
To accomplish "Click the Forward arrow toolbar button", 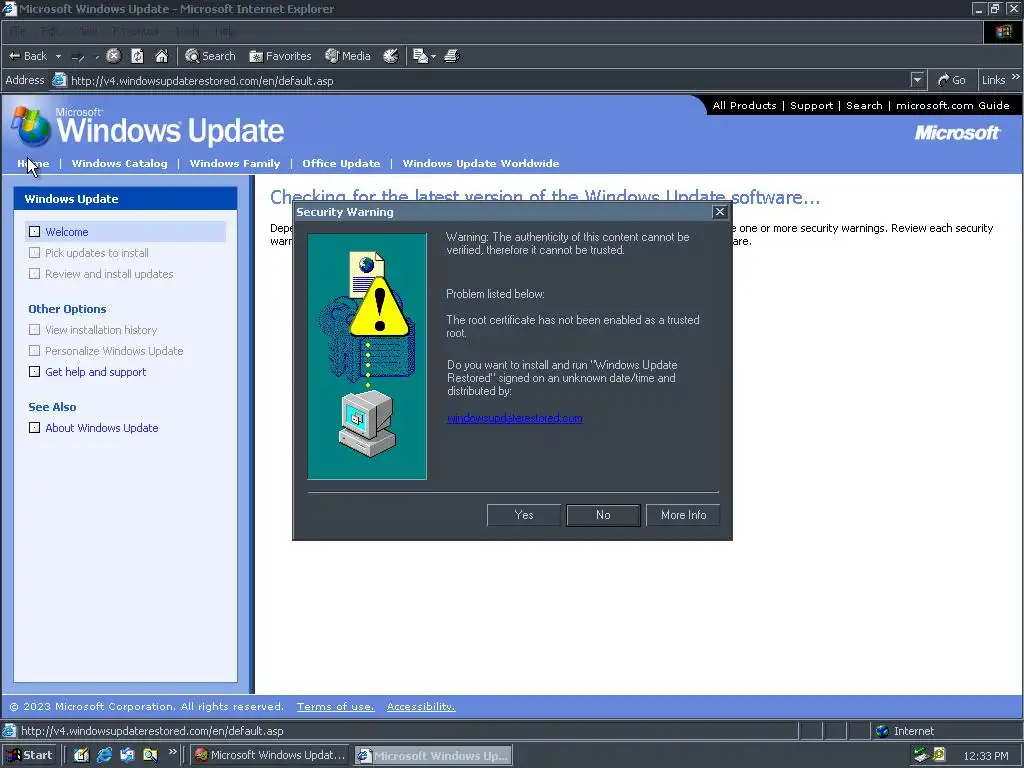I will (78, 57).
